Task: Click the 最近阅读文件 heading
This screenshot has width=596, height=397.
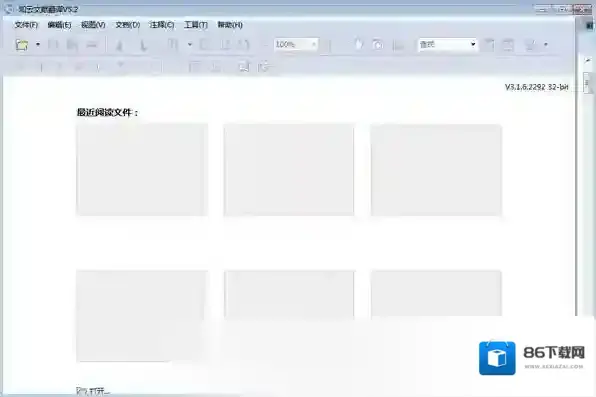Action: tap(108, 112)
